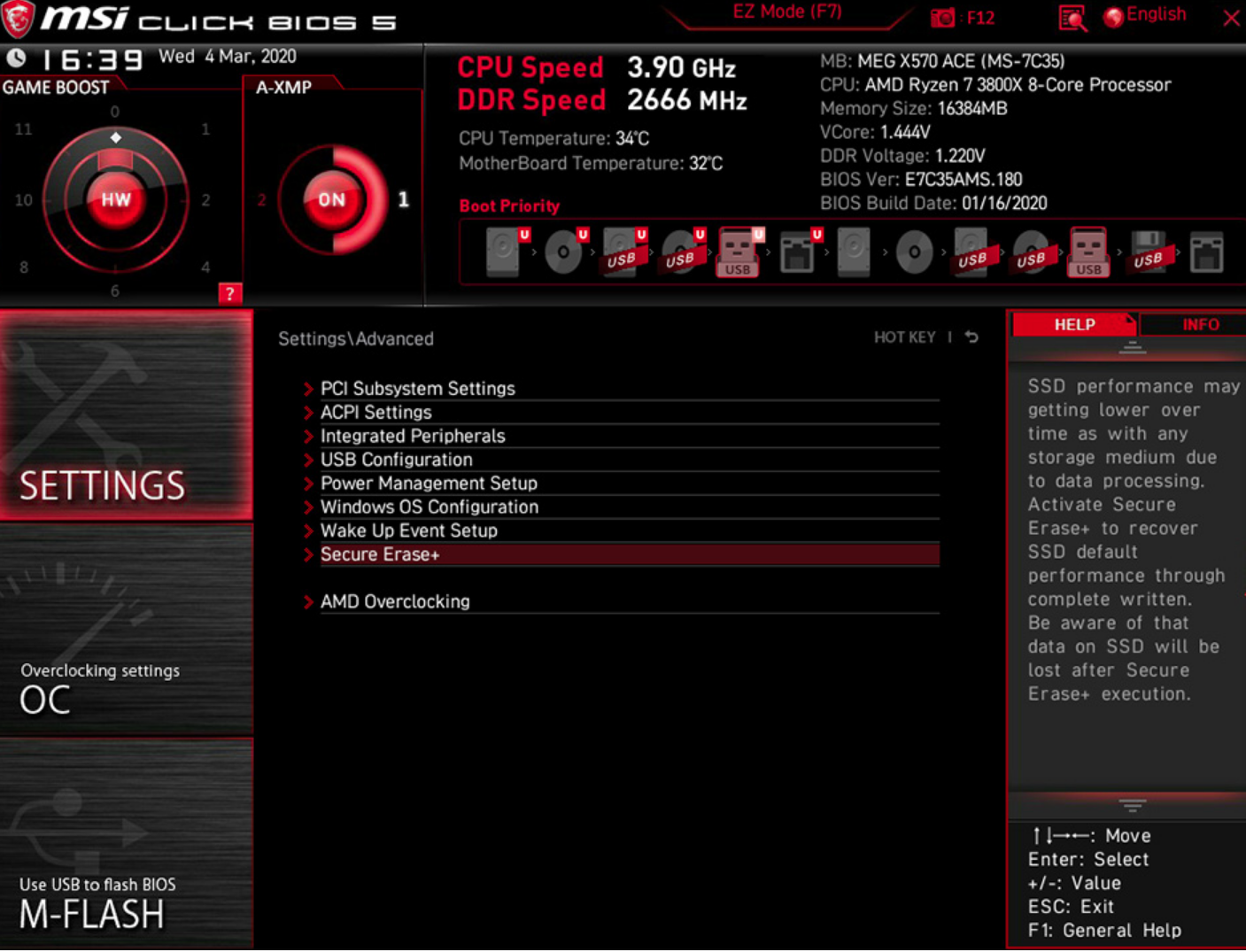This screenshot has height=952, width=1246.
Task: Click the help panel scroll-down handle
Action: [1132, 805]
